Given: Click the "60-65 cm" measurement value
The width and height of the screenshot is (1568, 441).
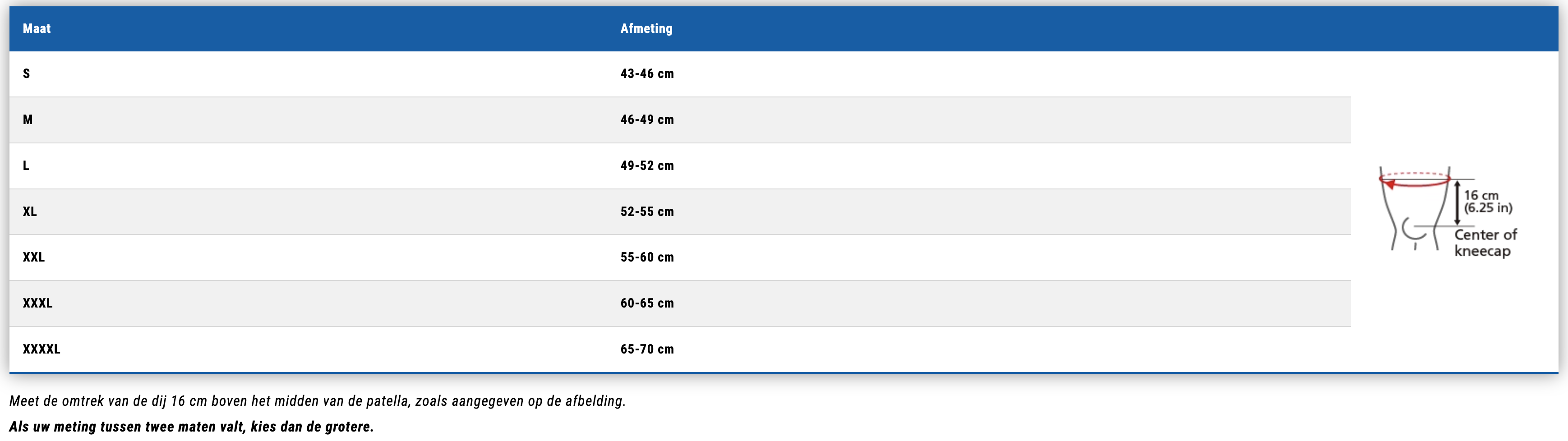Looking at the screenshot, I should 646,303.
